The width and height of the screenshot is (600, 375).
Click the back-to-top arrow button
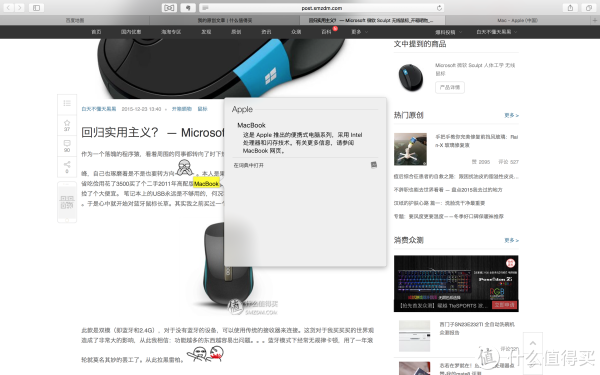point(533,343)
